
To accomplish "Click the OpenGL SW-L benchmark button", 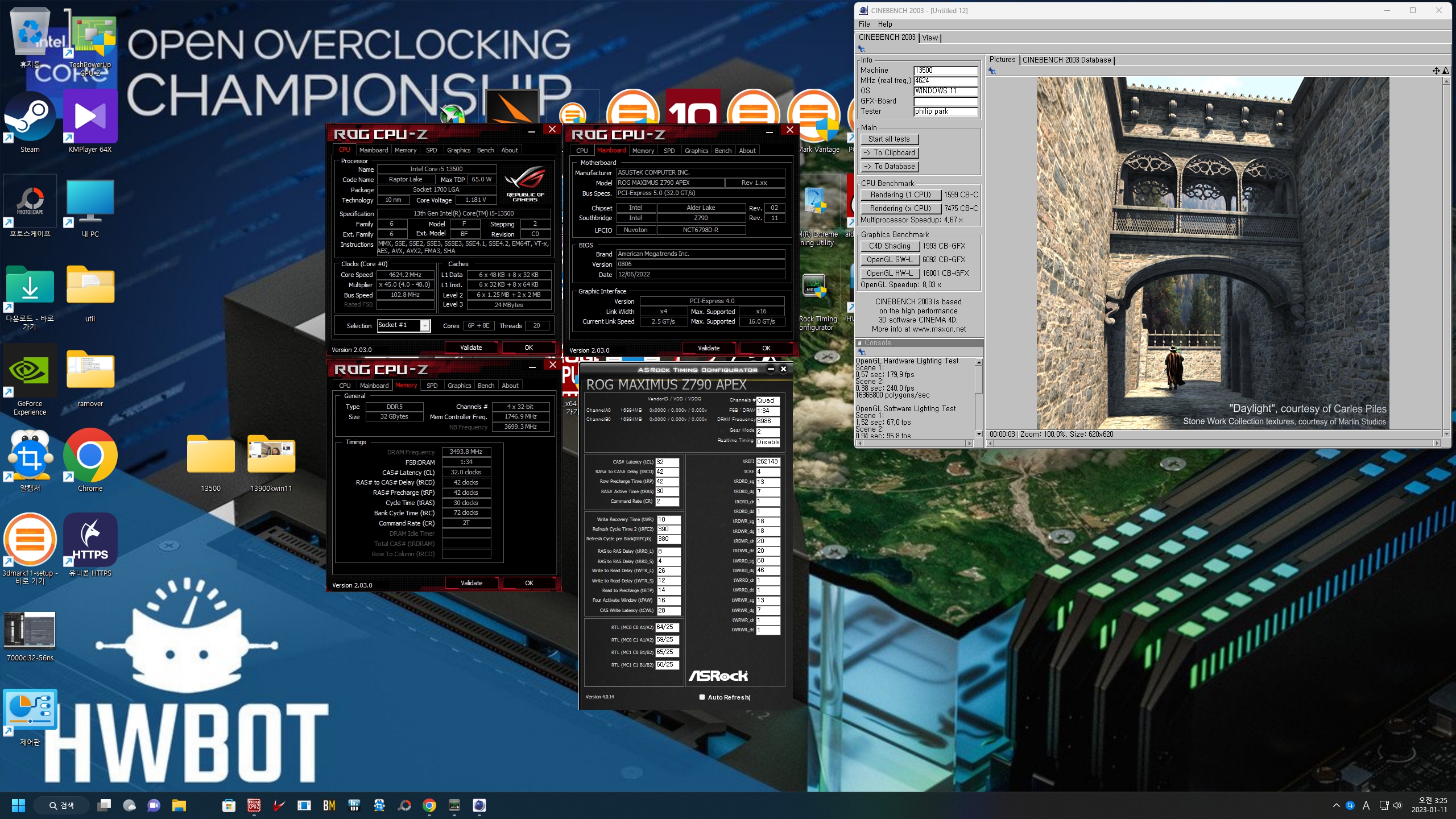I will [x=890, y=259].
